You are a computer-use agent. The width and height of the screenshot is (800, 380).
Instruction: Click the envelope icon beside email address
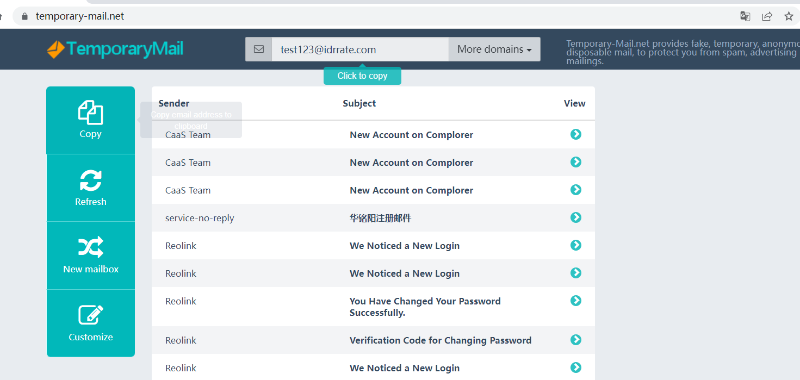coord(259,49)
